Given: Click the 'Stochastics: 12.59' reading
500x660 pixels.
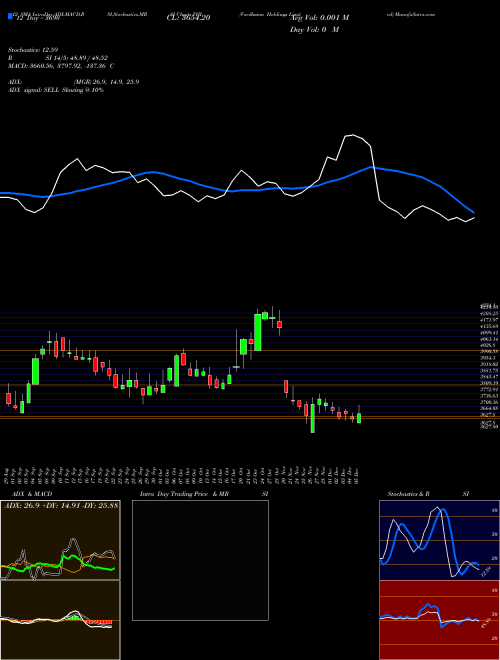Looking at the screenshot, I should (x=32, y=50).
